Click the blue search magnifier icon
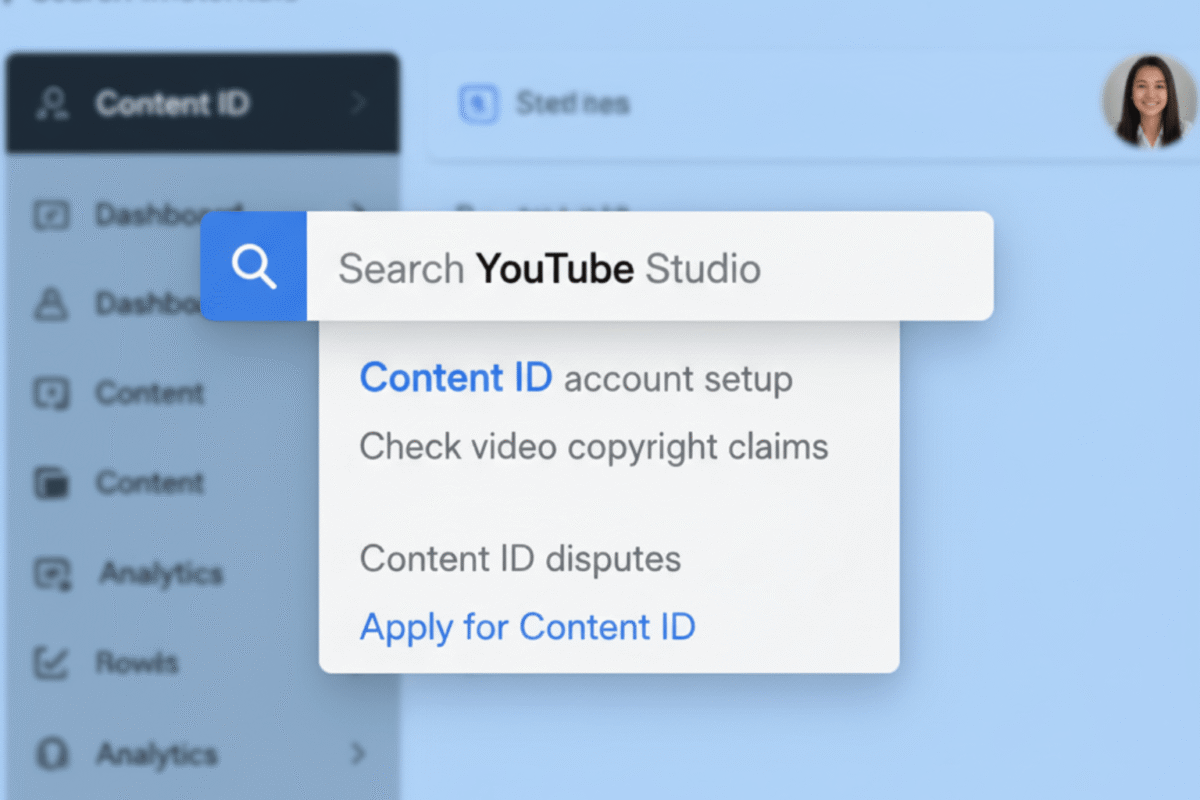1200x800 pixels. coord(254,265)
